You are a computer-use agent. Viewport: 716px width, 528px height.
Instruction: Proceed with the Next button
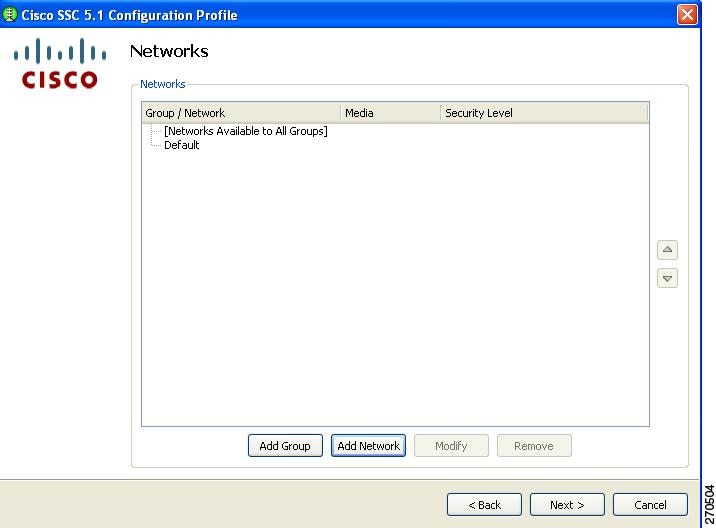point(567,505)
